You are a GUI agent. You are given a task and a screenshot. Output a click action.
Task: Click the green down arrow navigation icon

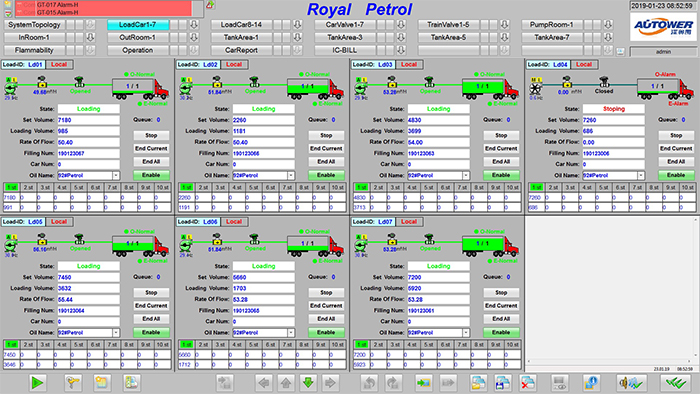(x=308, y=383)
